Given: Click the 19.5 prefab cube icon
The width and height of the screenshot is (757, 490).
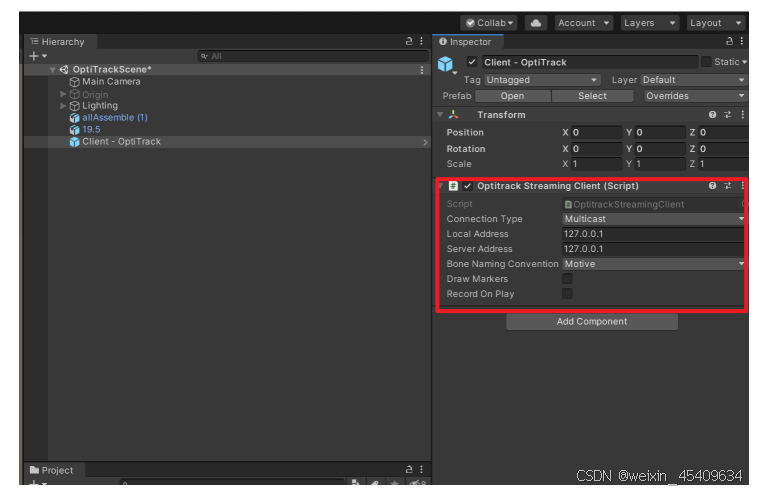Looking at the screenshot, I should pos(74,129).
